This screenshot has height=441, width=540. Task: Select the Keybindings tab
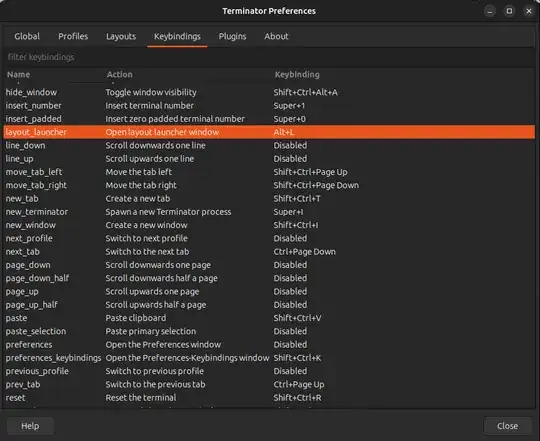177,36
